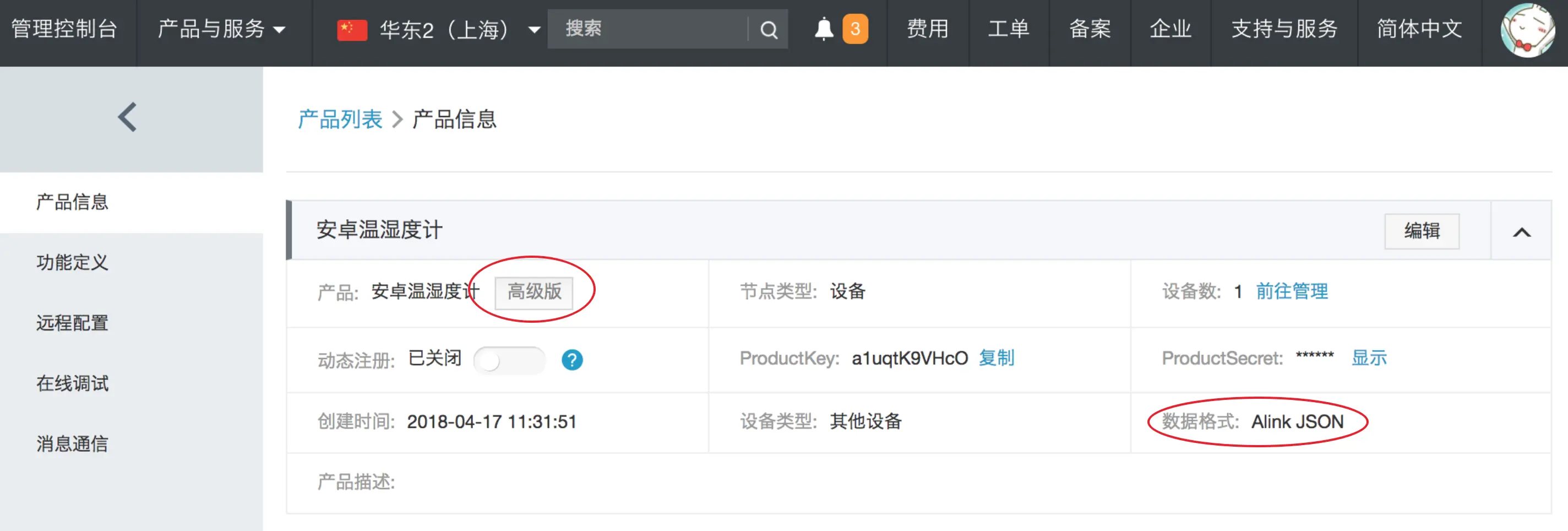Select the ProductKey value a1uqtK9VHcO
The image size is (1568, 531).
910,358
